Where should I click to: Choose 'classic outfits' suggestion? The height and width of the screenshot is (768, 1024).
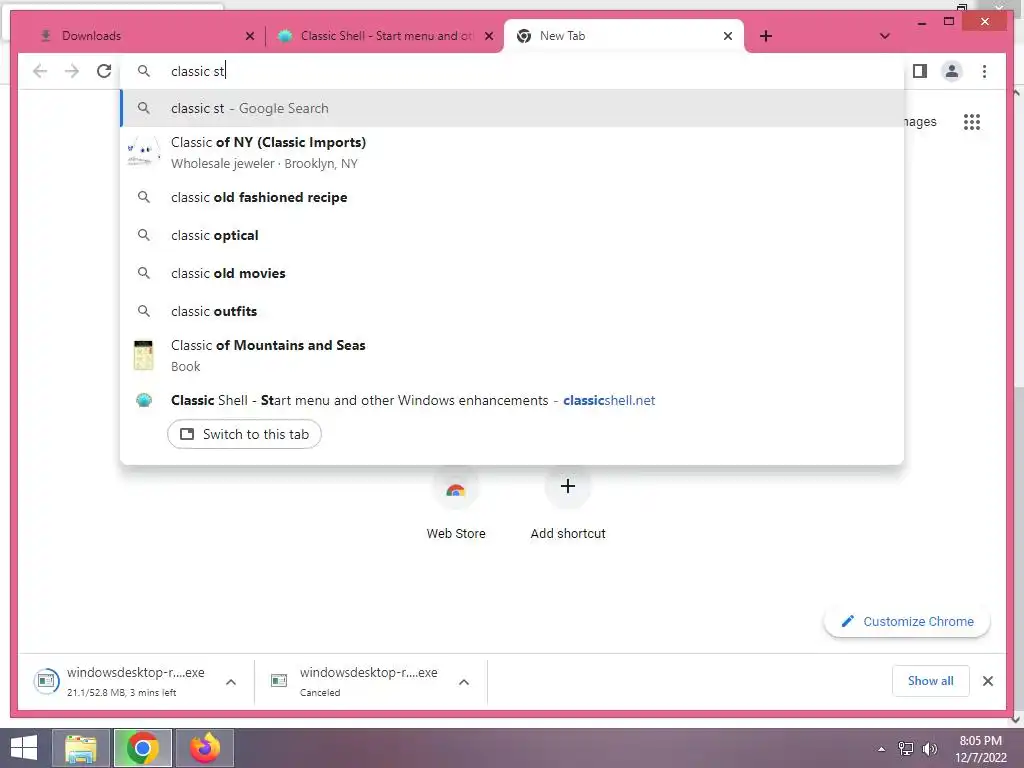click(x=512, y=311)
